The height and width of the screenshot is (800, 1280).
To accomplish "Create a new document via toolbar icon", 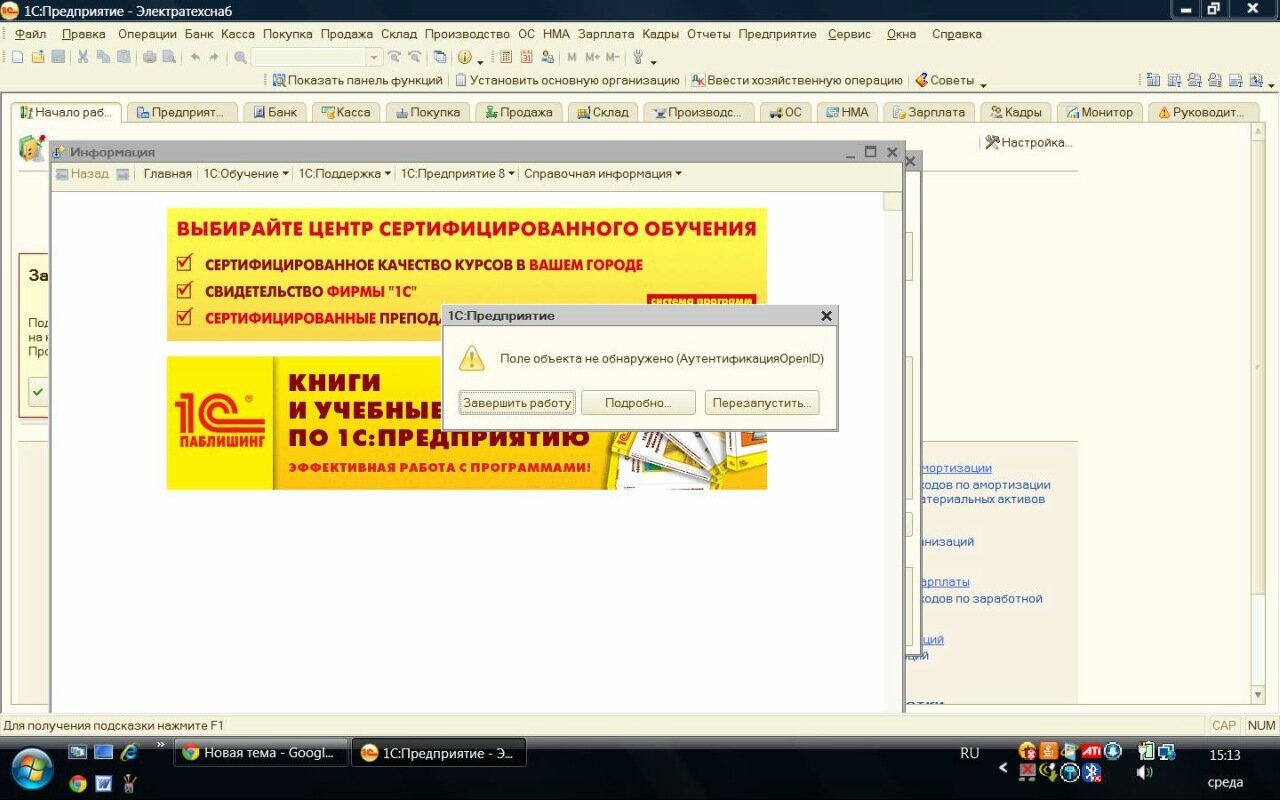I will click(x=17, y=57).
